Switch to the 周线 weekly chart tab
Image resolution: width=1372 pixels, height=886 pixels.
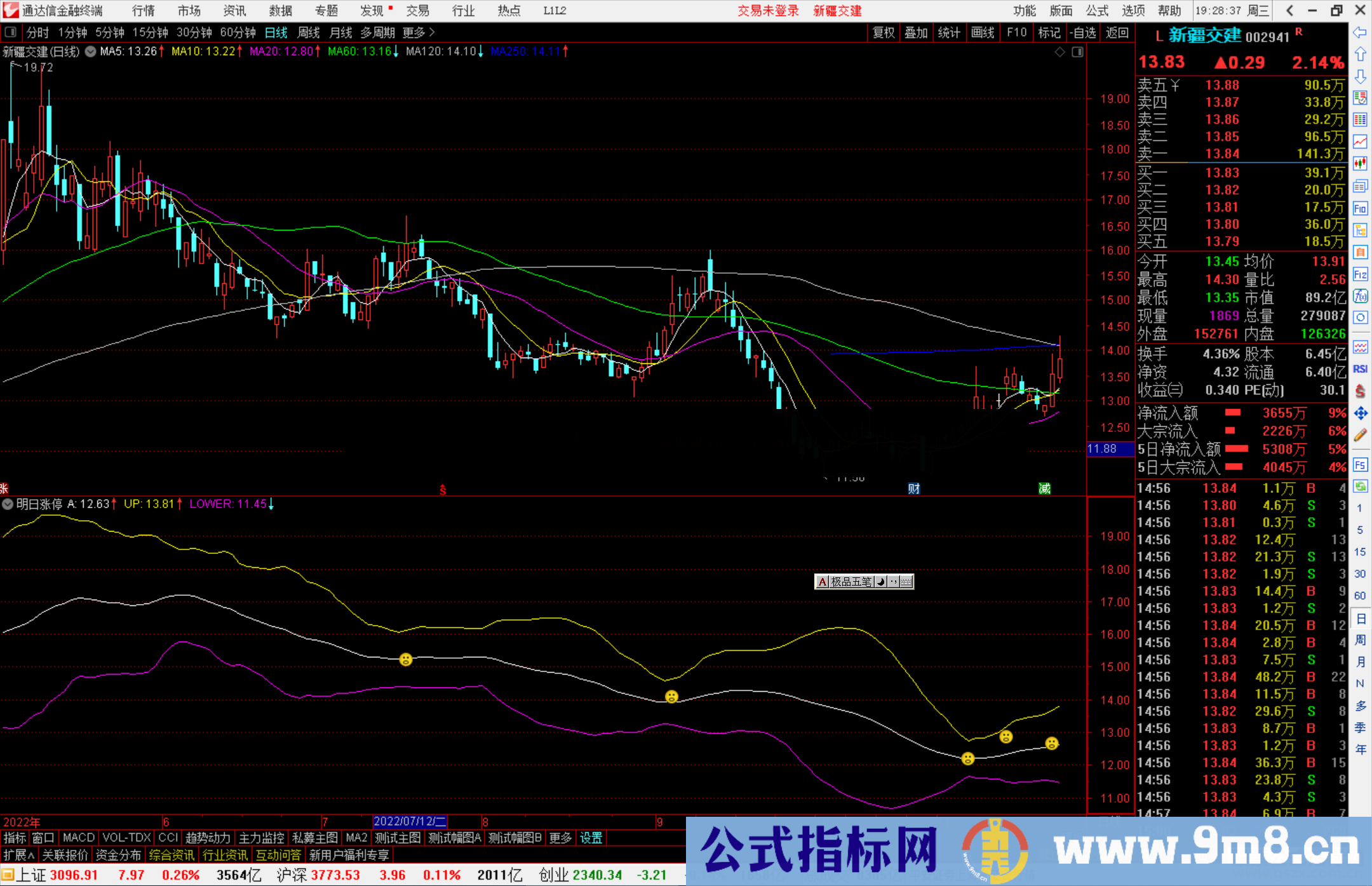pos(309,32)
